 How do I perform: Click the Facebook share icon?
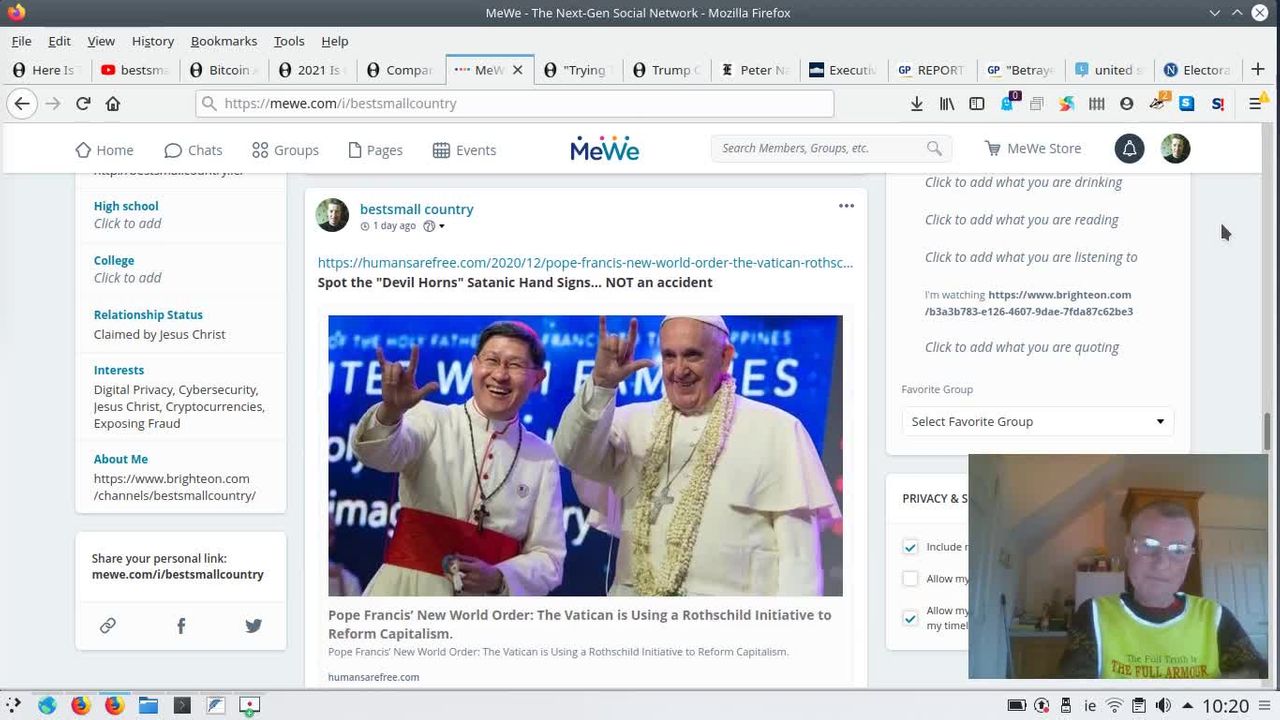tap(181, 626)
